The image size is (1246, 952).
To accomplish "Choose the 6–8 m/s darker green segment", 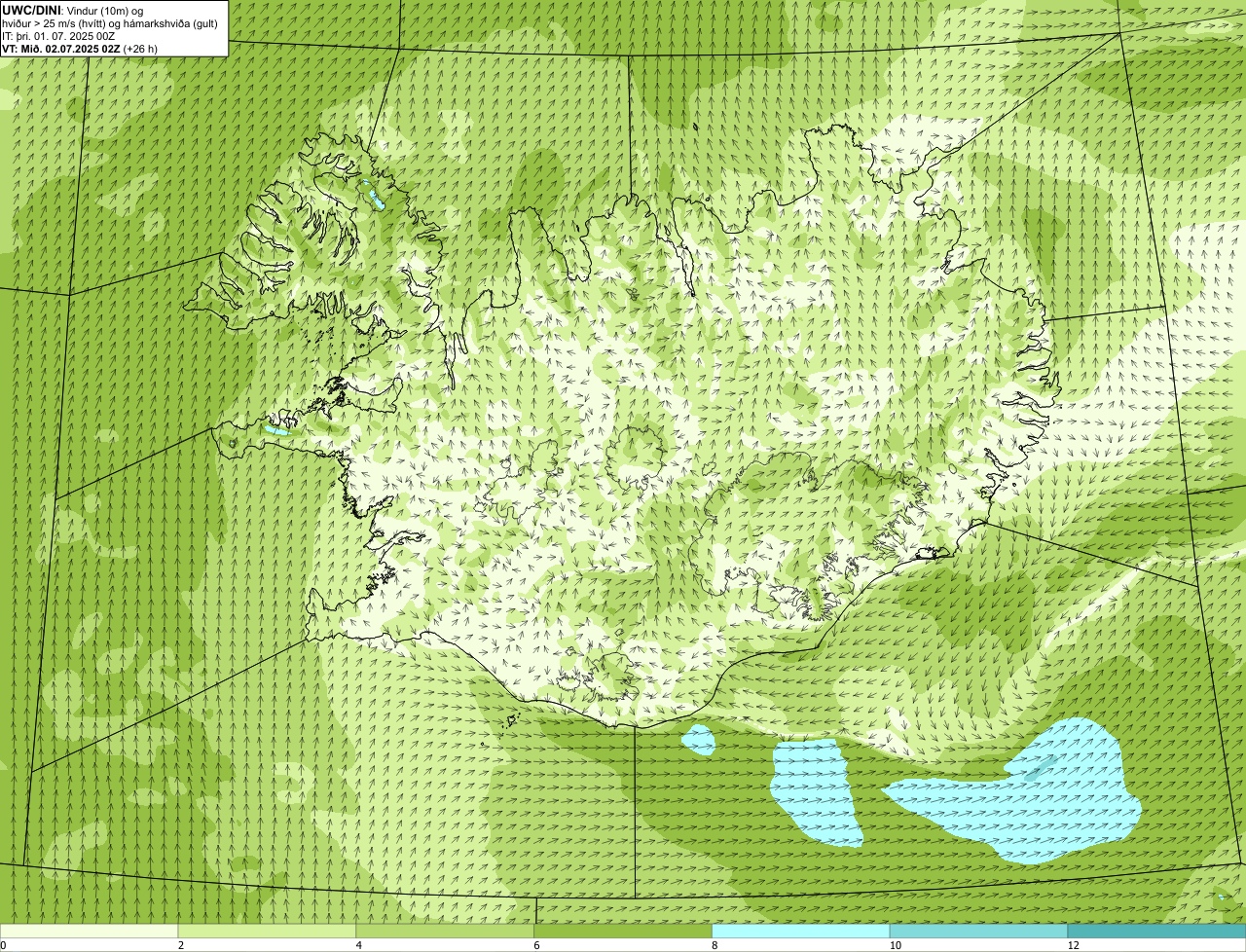I will (623, 931).
